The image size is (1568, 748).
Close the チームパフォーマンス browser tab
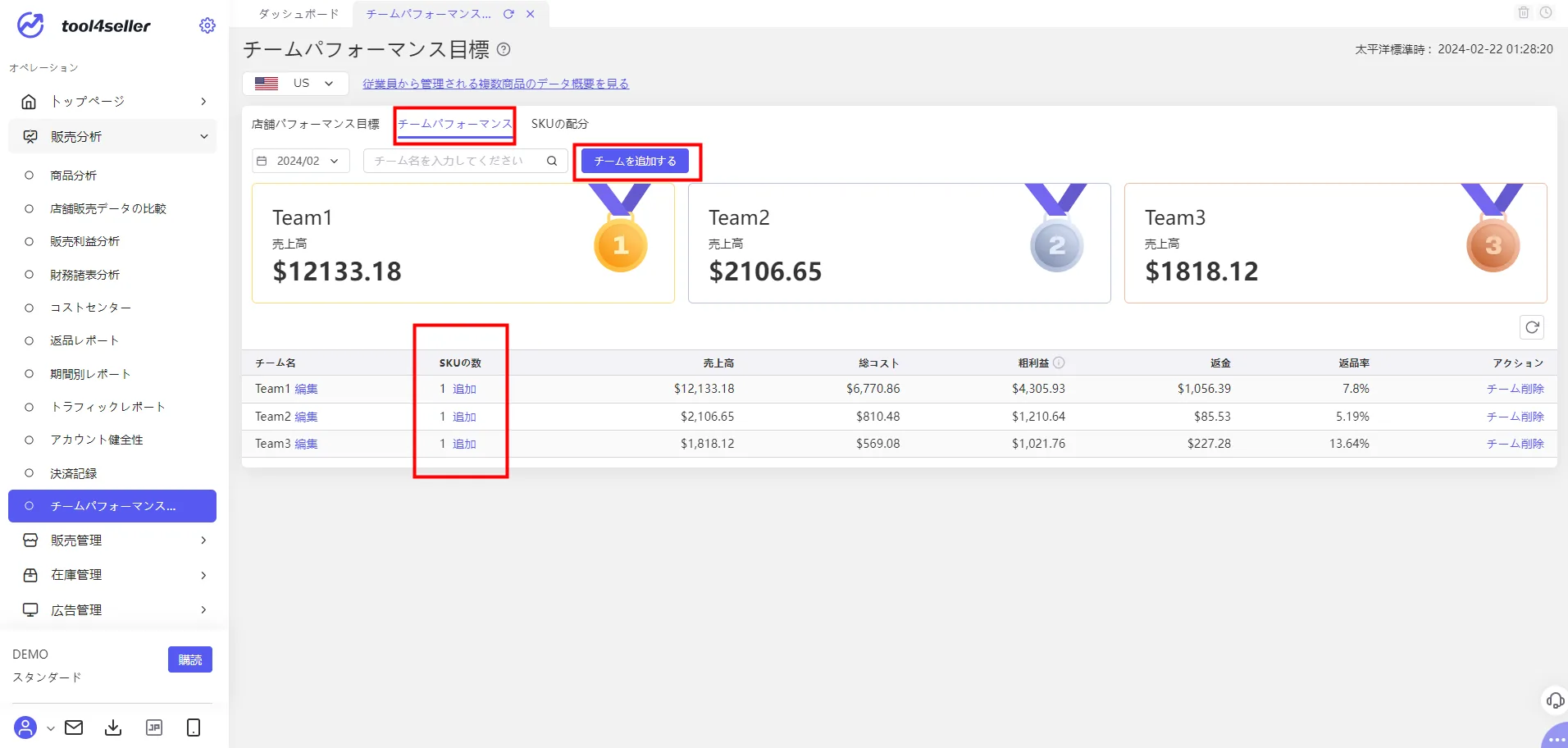coord(531,14)
